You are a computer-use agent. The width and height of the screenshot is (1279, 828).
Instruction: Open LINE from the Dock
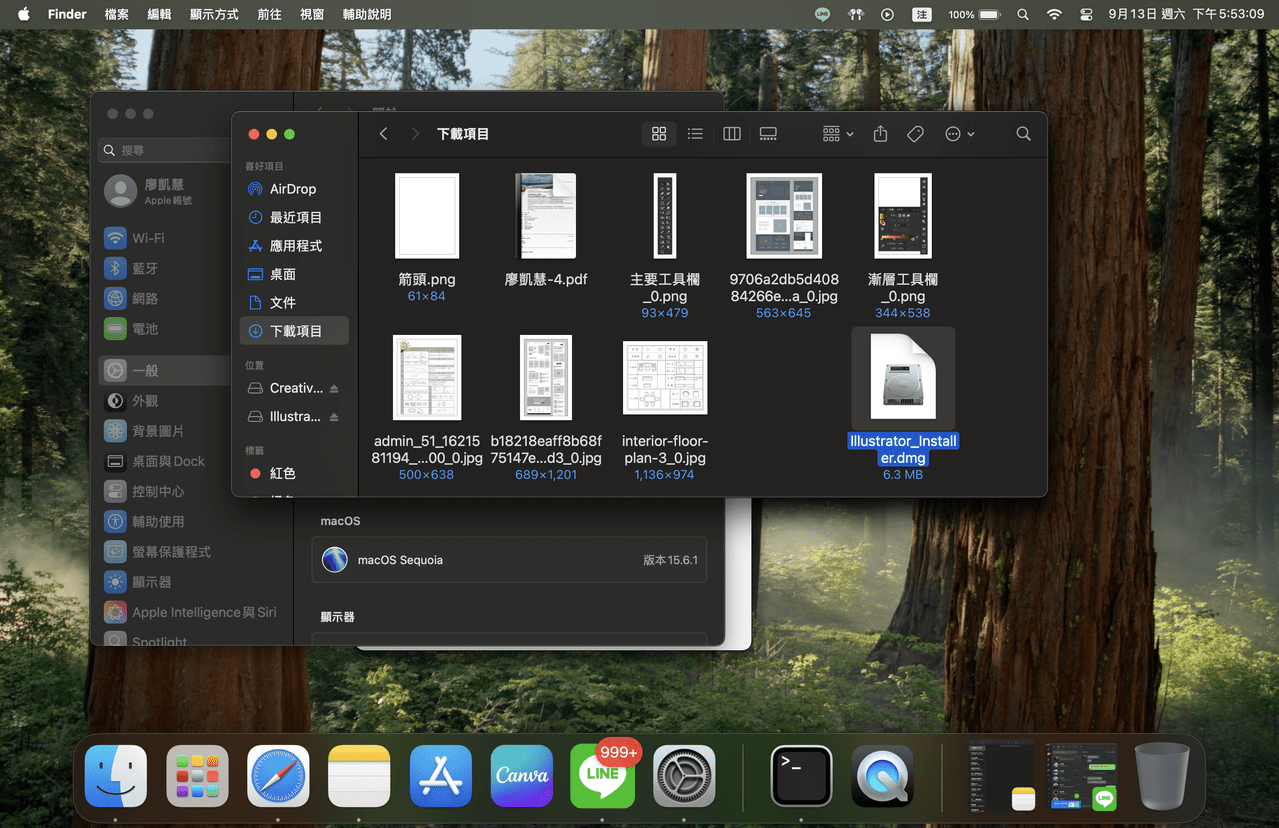pyautogui.click(x=603, y=776)
